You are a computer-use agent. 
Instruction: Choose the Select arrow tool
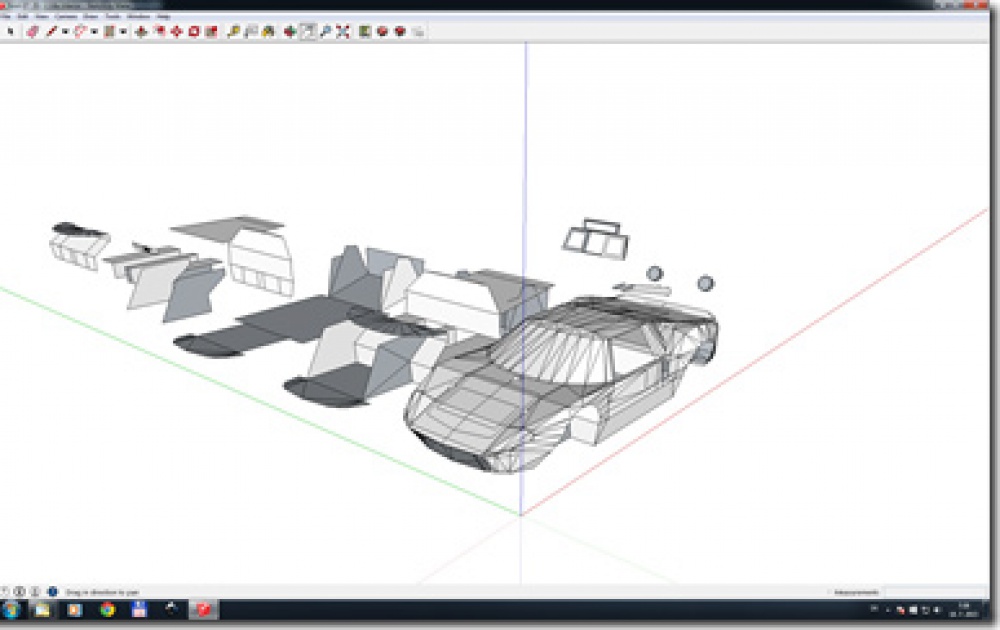pyautogui.click(x=10, y=31)
